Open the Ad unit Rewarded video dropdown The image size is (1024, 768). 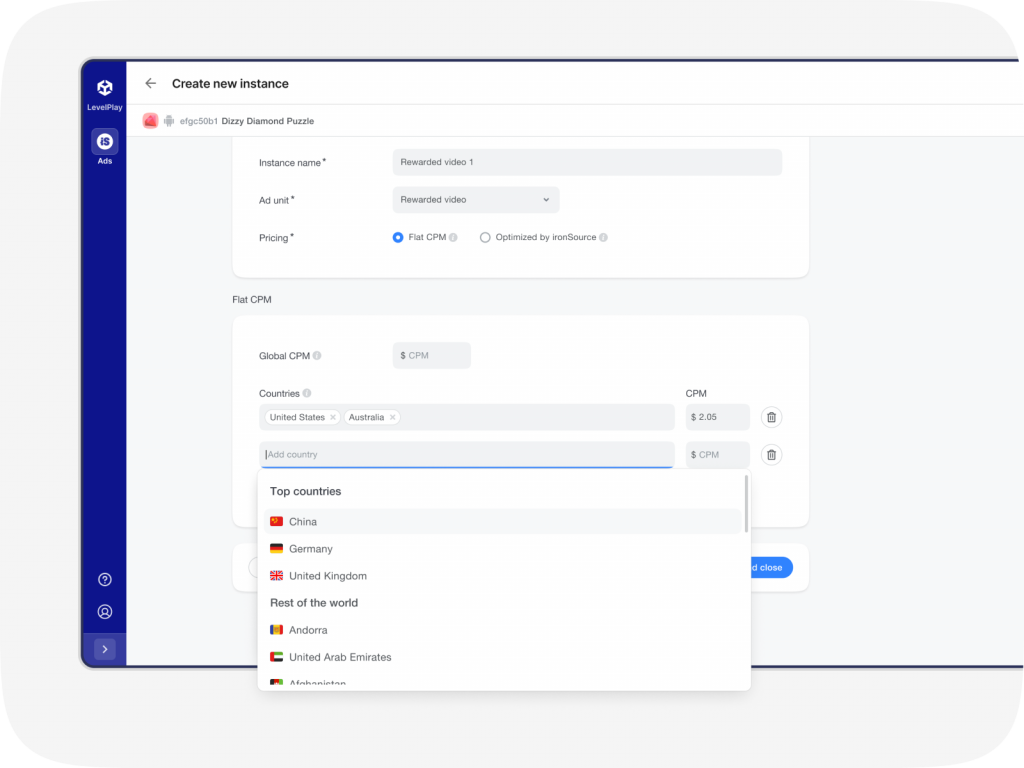pyautogui.click(x=476, y=200)
